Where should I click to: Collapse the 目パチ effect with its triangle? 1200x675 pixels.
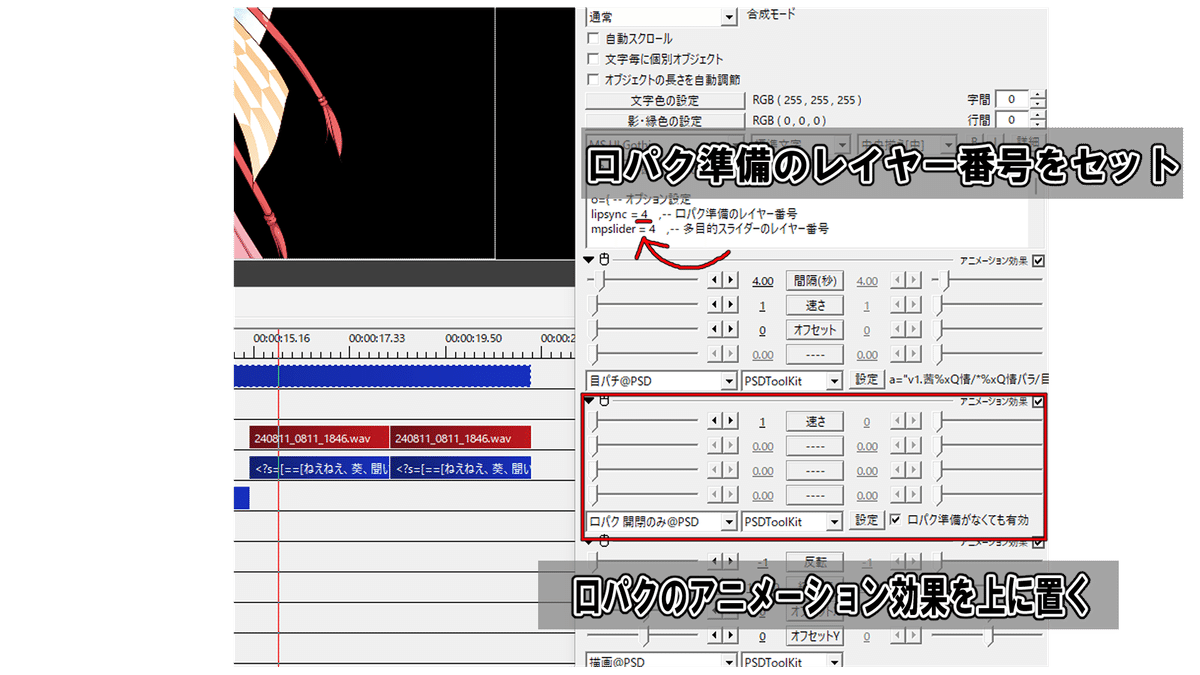(x=589, y=259)
